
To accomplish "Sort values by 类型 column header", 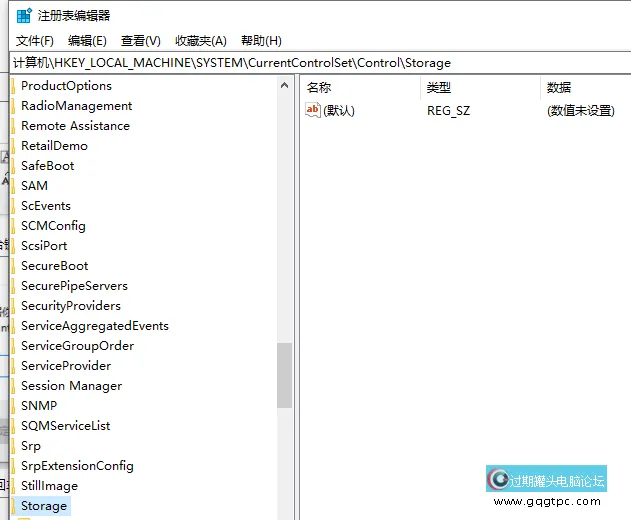I will pos(439,88).
